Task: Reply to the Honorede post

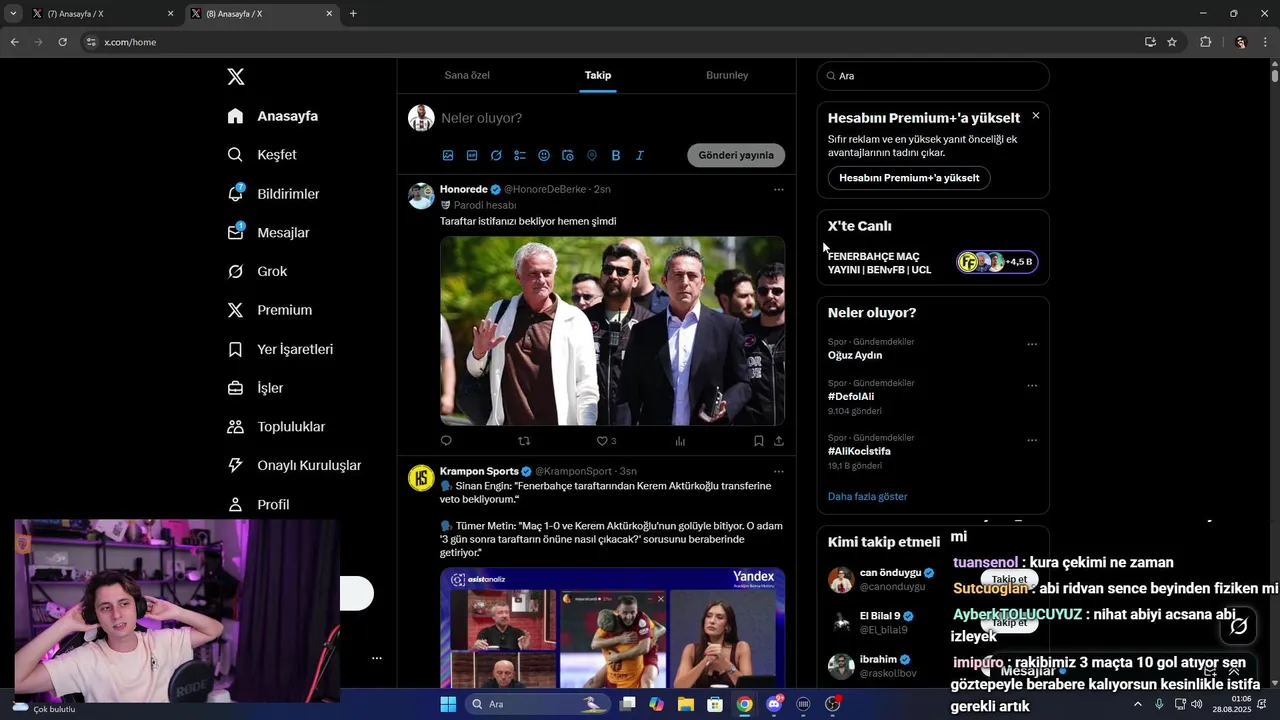Action: 446,441
